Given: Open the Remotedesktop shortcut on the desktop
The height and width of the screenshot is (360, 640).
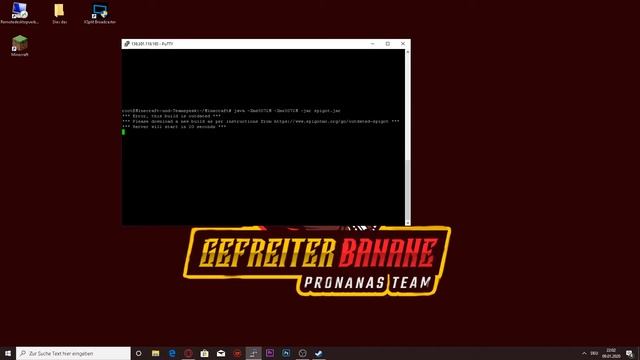Looking at the screenshot, I should click(x=19, y=13).
